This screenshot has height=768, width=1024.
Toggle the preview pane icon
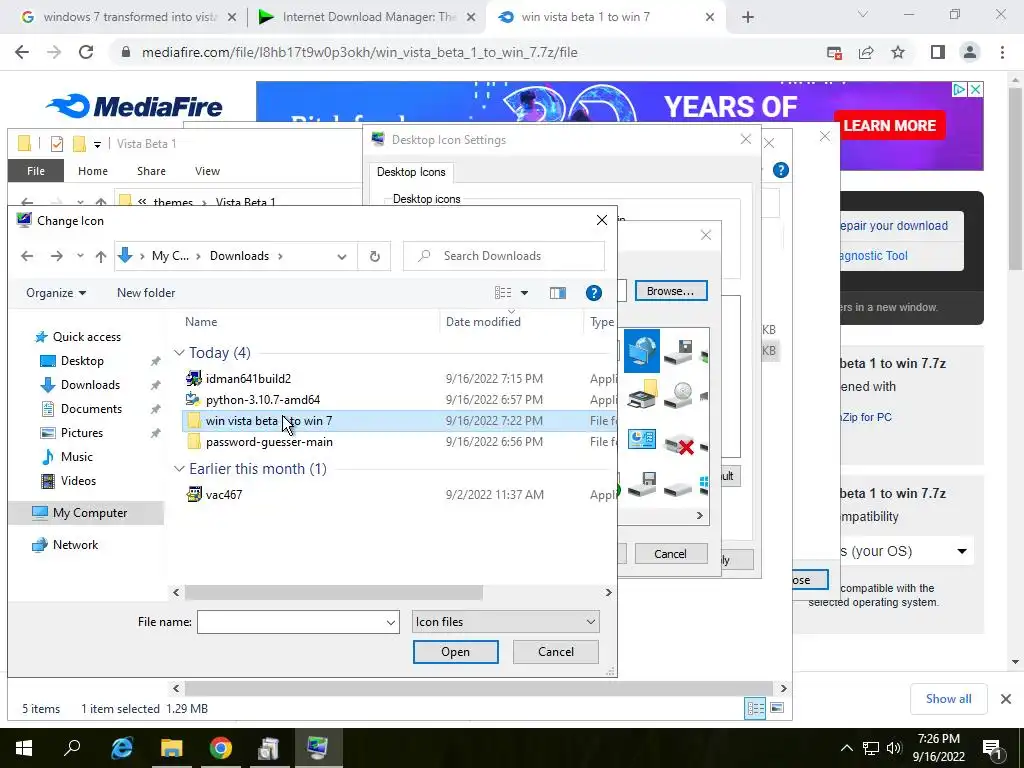[x=558, y=293]
